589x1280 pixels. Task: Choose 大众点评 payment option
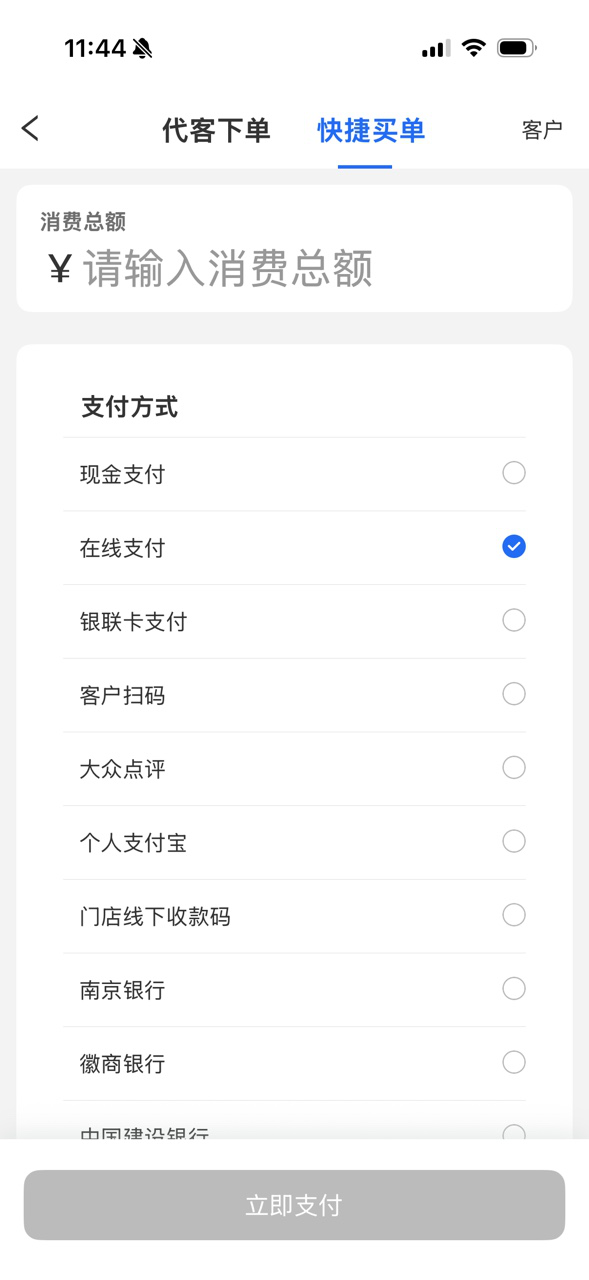[294, 769]
